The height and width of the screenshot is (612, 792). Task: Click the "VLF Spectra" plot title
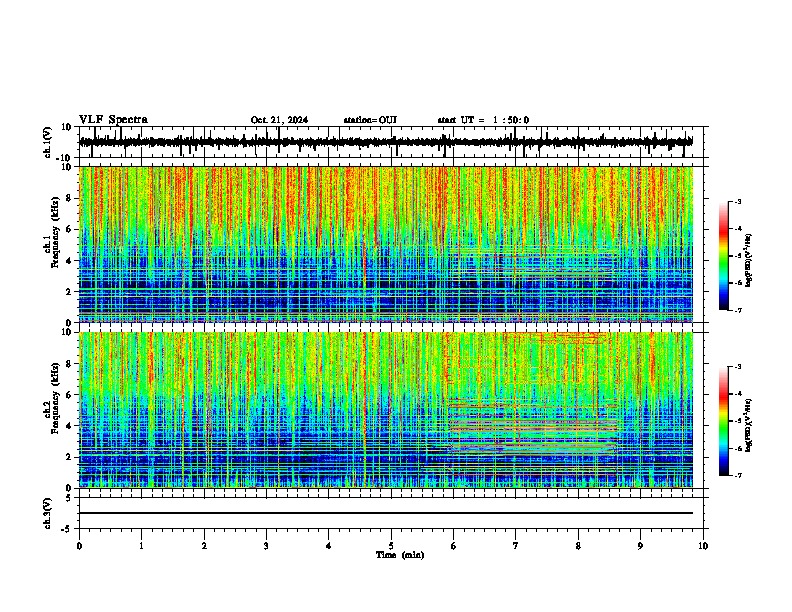[x=113, y=120]
